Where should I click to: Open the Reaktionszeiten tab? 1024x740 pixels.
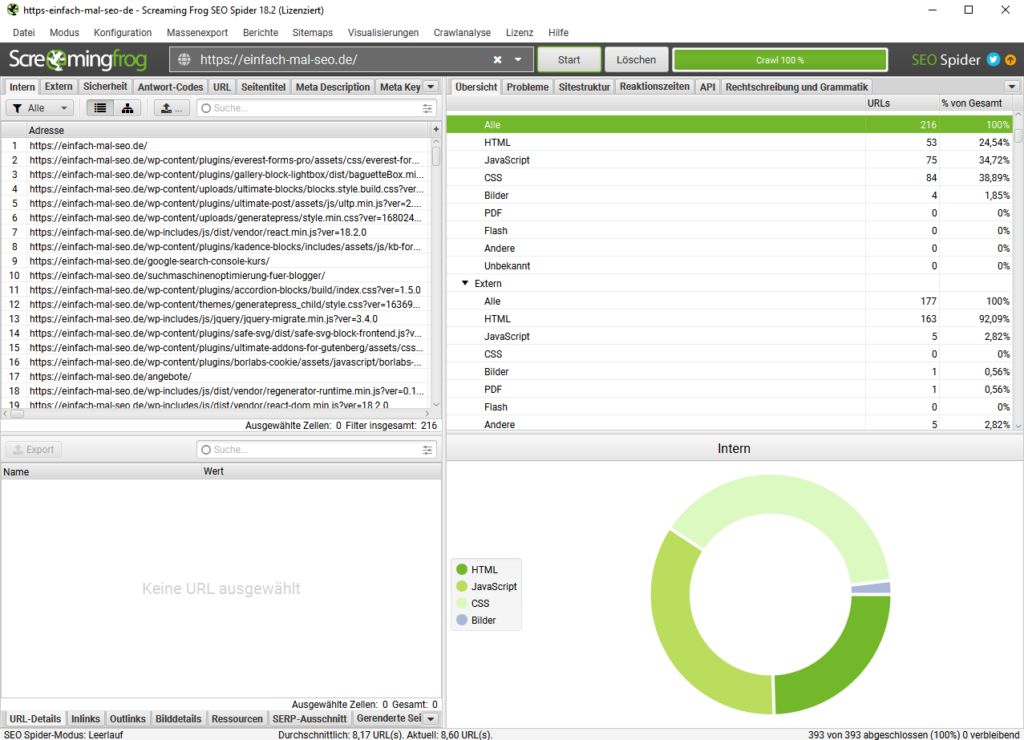pyautogui.click(x=654, y=86)
